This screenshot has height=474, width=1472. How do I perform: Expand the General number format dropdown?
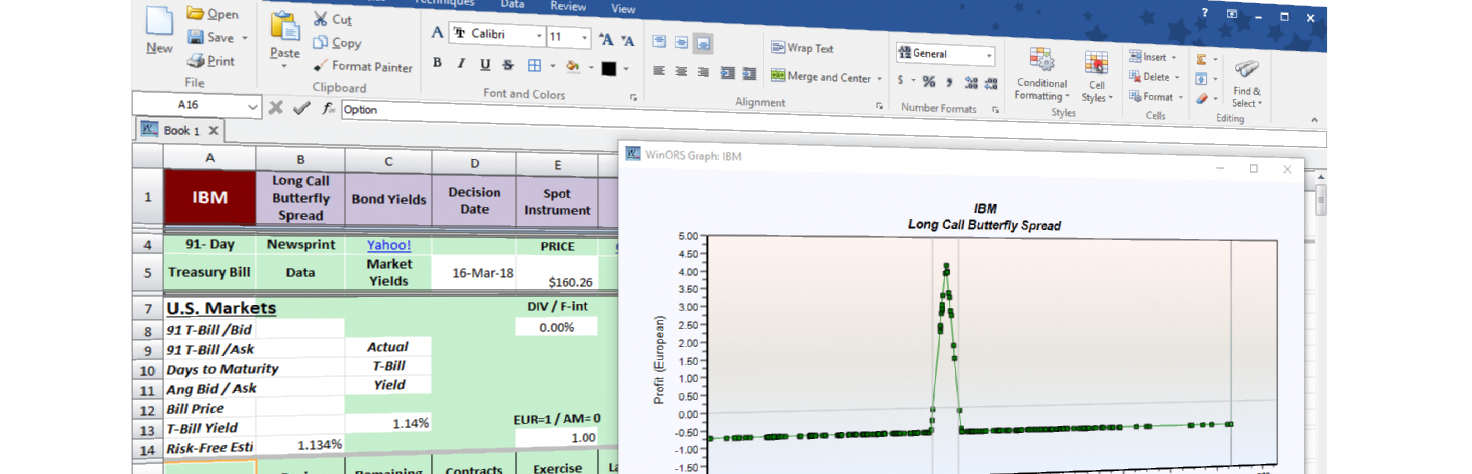click(989, 54)
